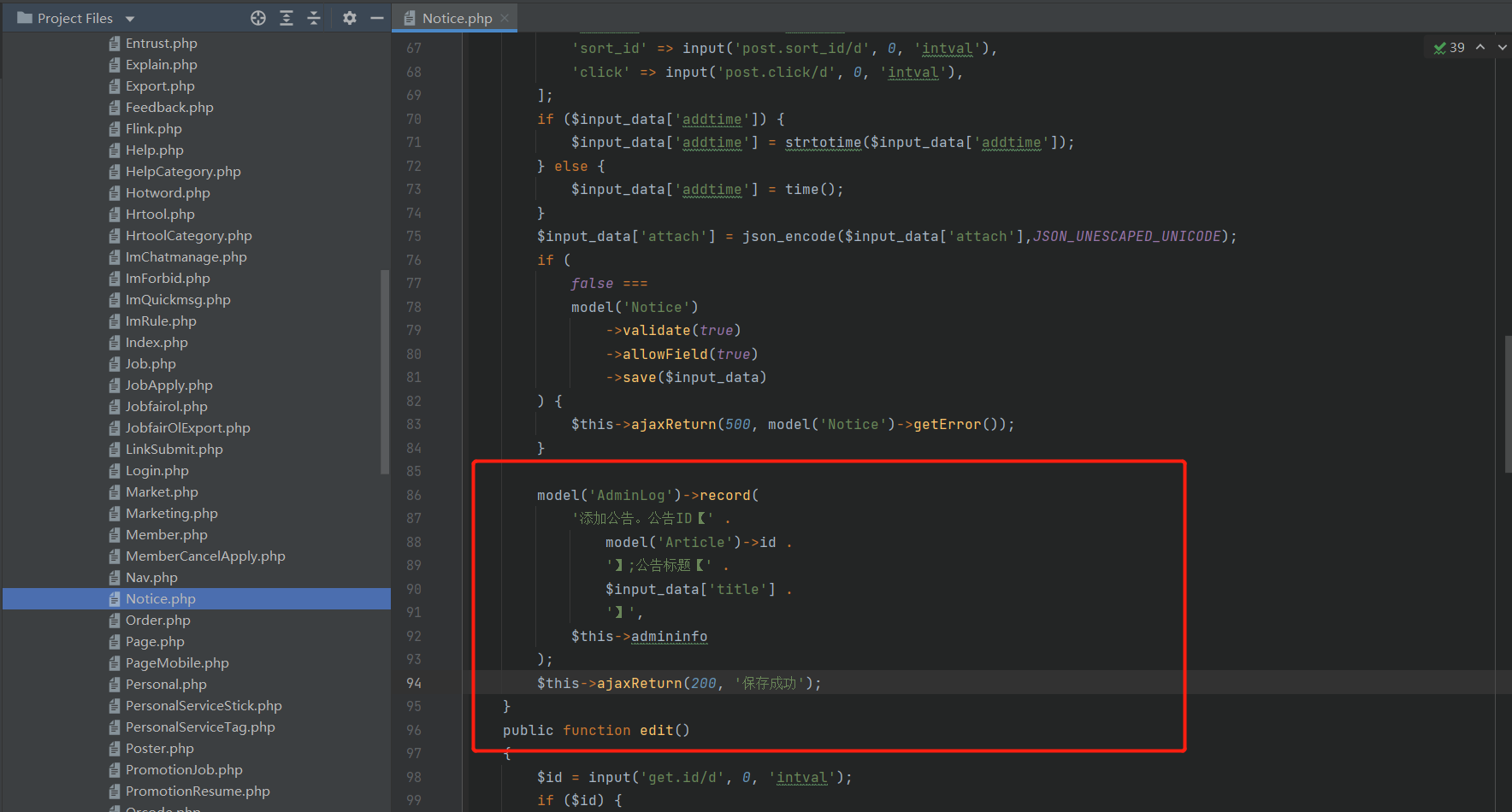
Task: Select Nav.php in the file tree
Action: click(x=151, y=577)
